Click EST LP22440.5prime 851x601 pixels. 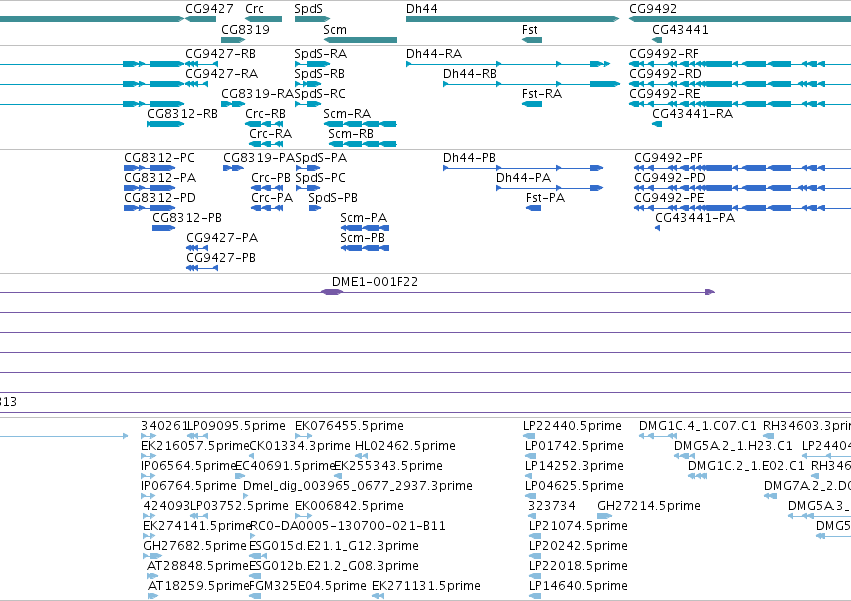529,435
